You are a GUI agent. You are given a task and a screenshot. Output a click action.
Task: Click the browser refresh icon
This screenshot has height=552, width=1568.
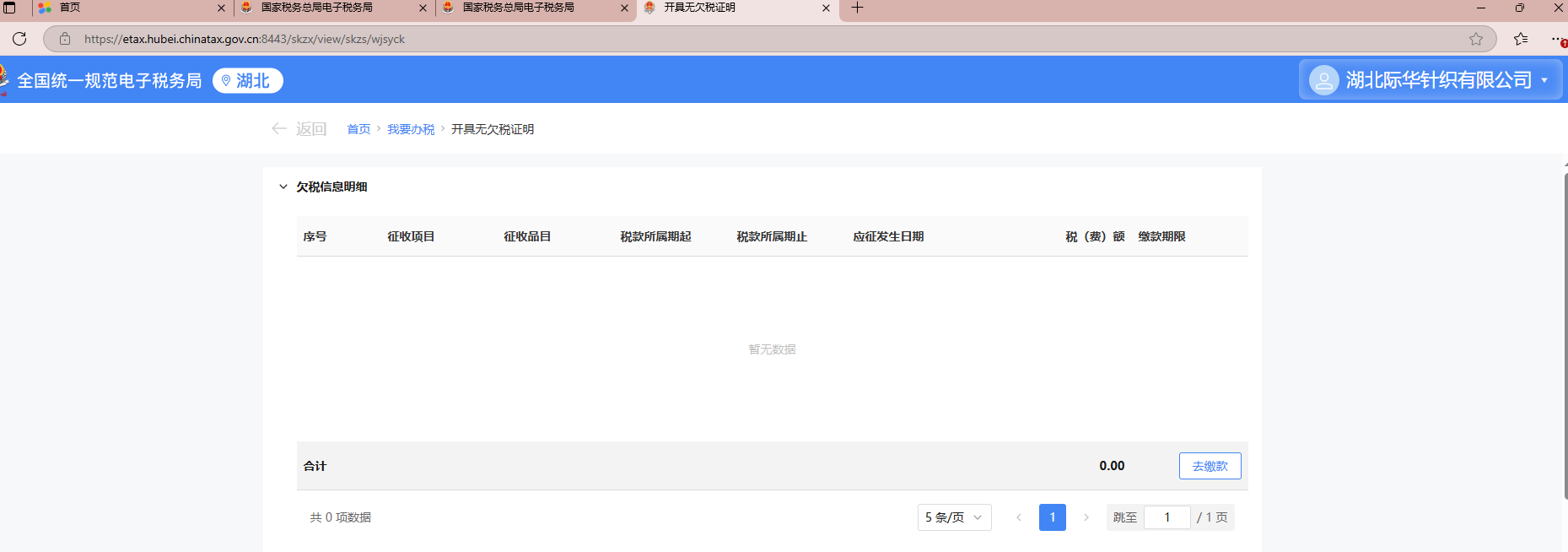19,39
